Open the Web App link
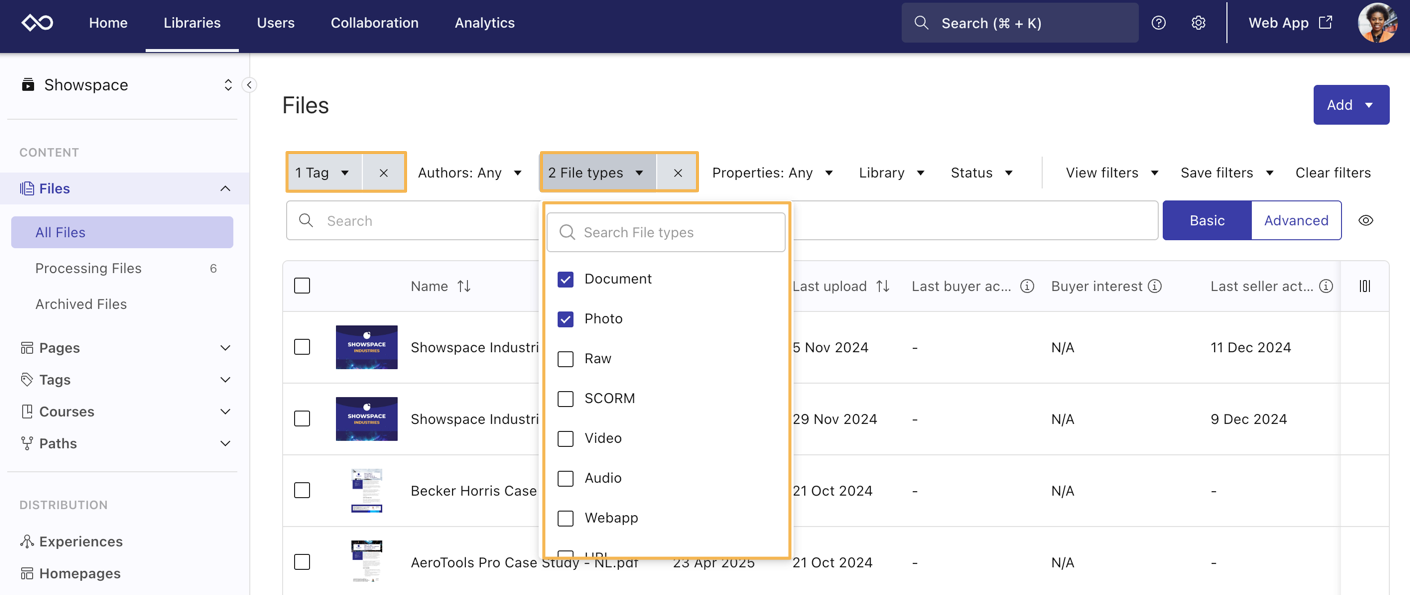This screenshot has height=595, width=1410. [x=1290, y=23]
